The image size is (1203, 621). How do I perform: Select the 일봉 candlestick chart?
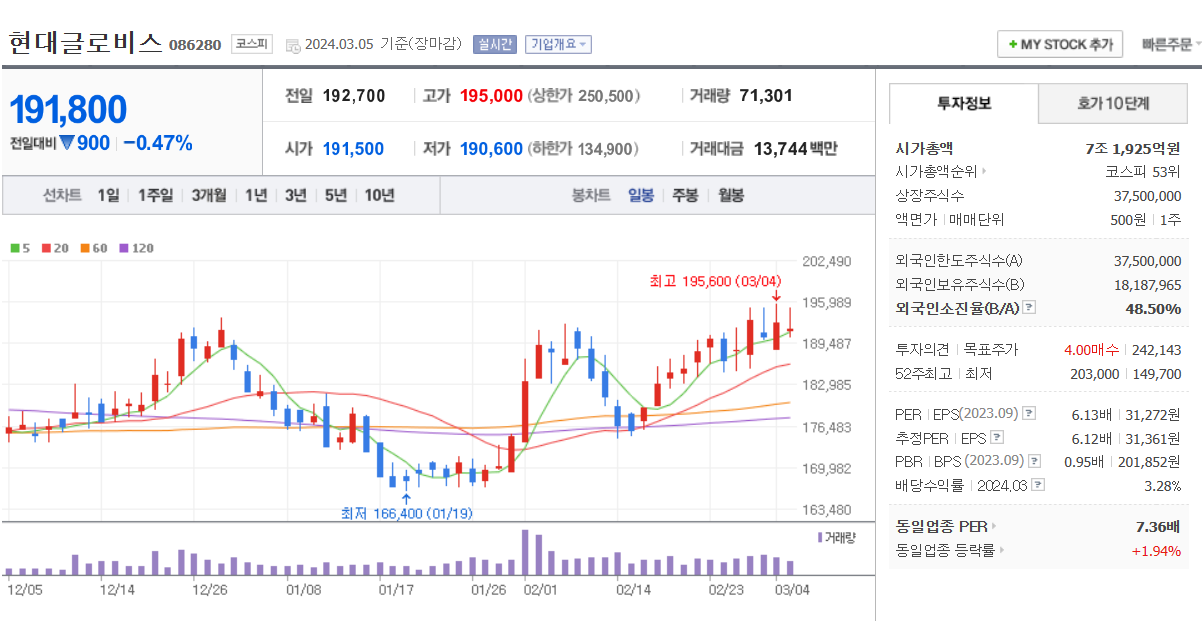(641, 195)
